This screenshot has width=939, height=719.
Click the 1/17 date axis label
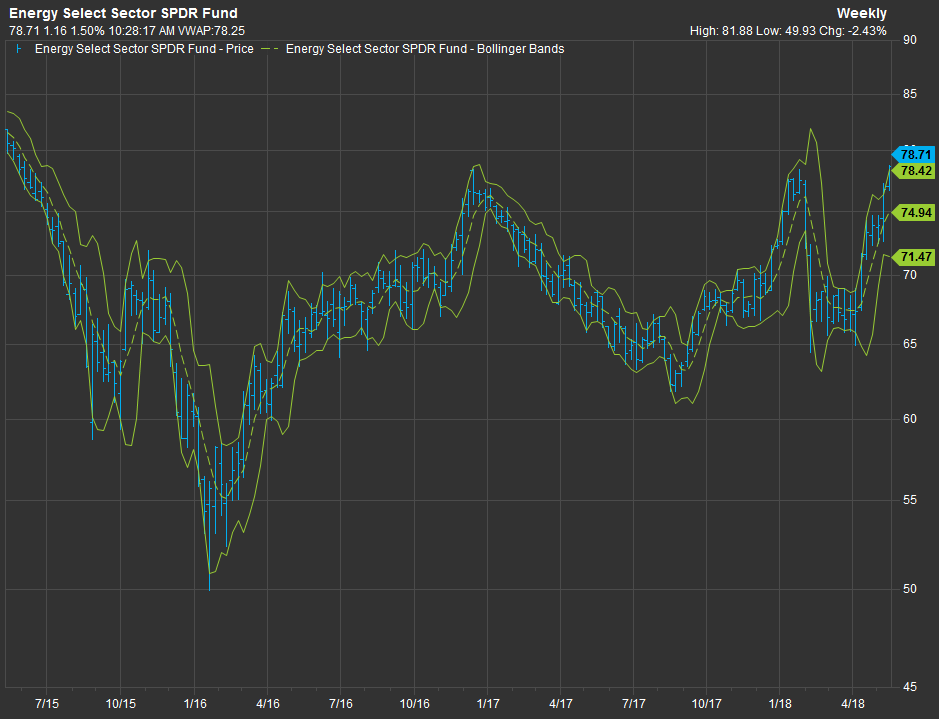pyautogui.click(x=488, y=704)
